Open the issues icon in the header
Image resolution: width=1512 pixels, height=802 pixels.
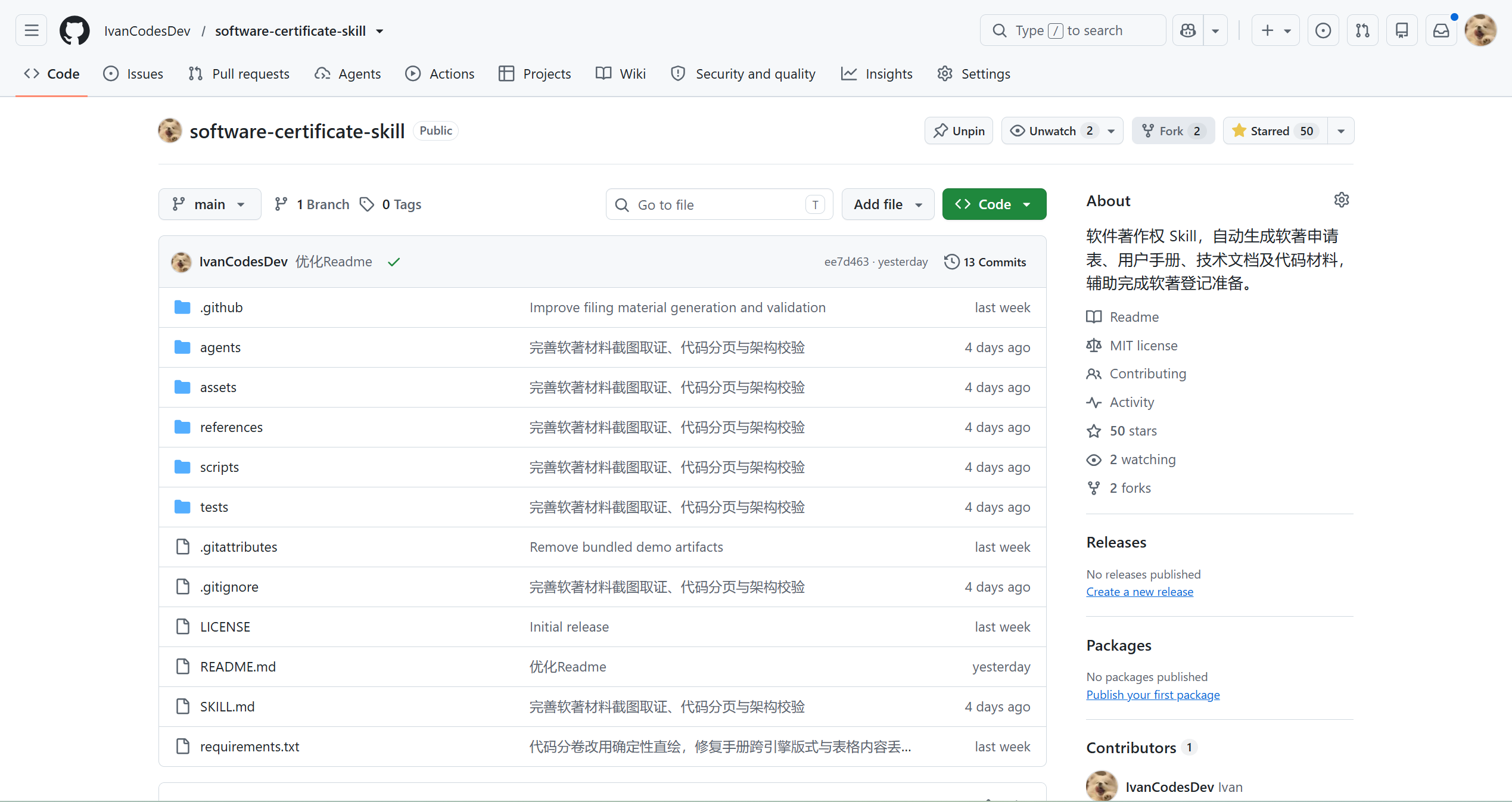click(x=1323, y=30)
